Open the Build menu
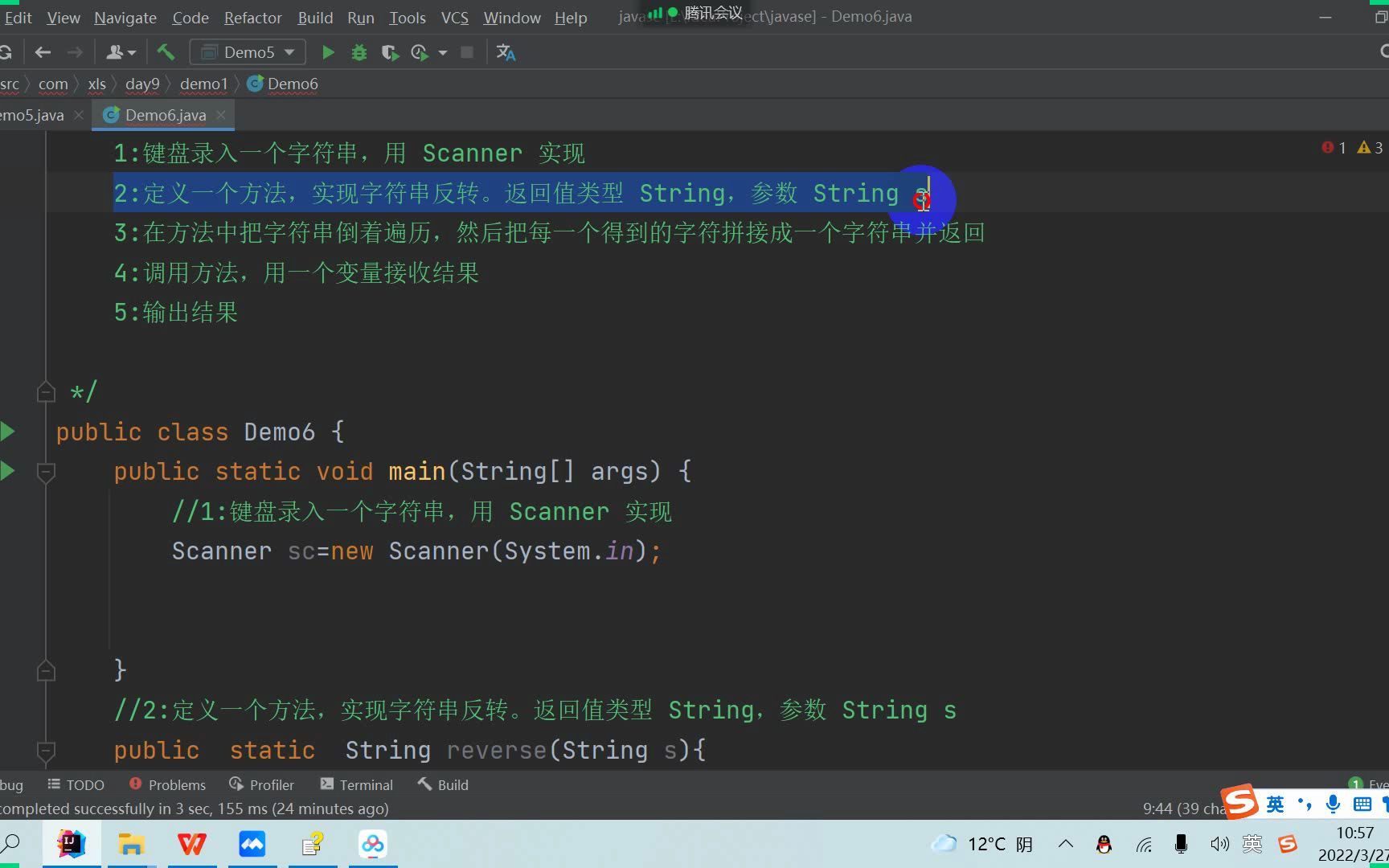 [315, 18]
